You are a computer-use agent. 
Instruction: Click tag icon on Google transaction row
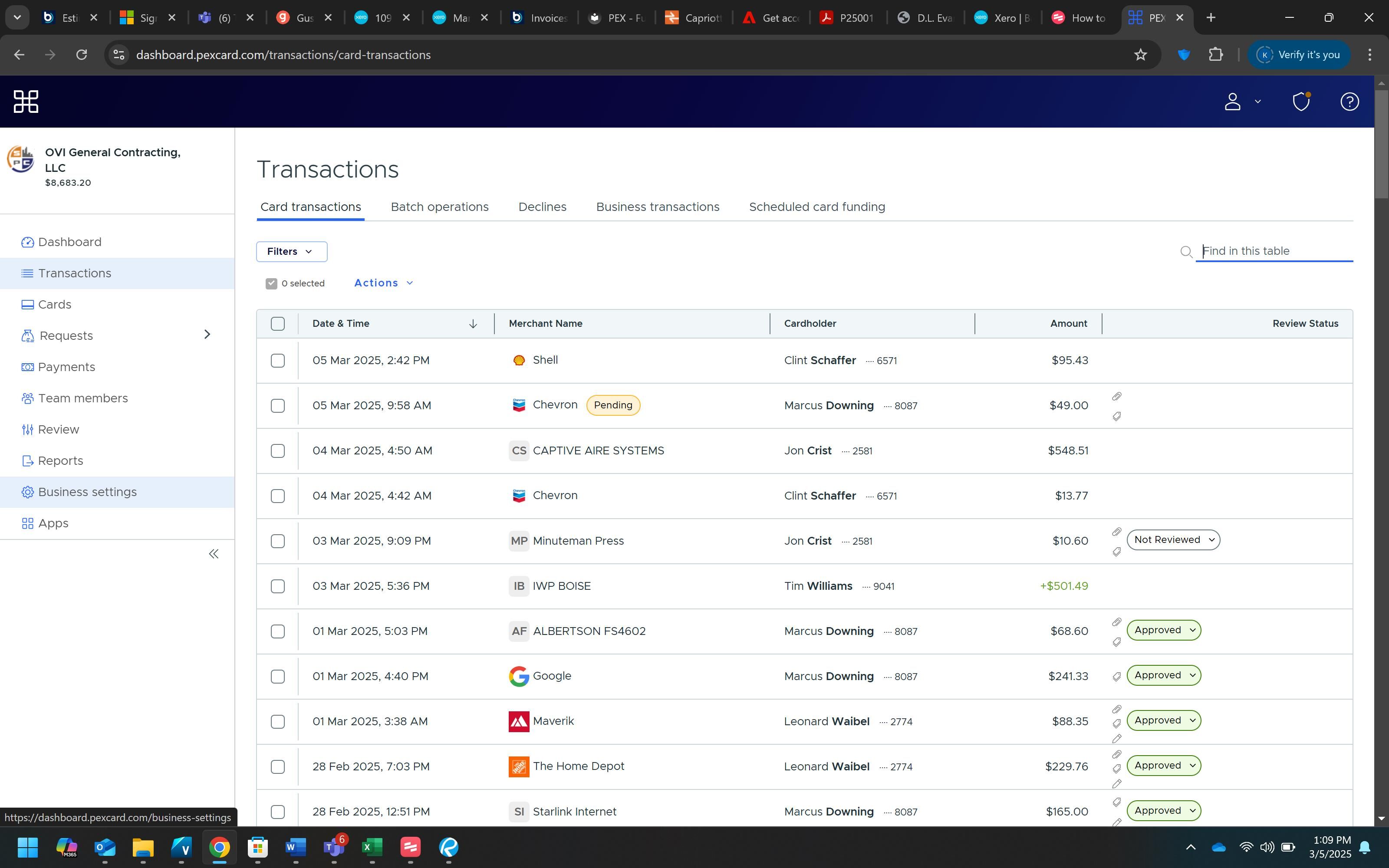pyautogui.click(x=1116, y=677)
